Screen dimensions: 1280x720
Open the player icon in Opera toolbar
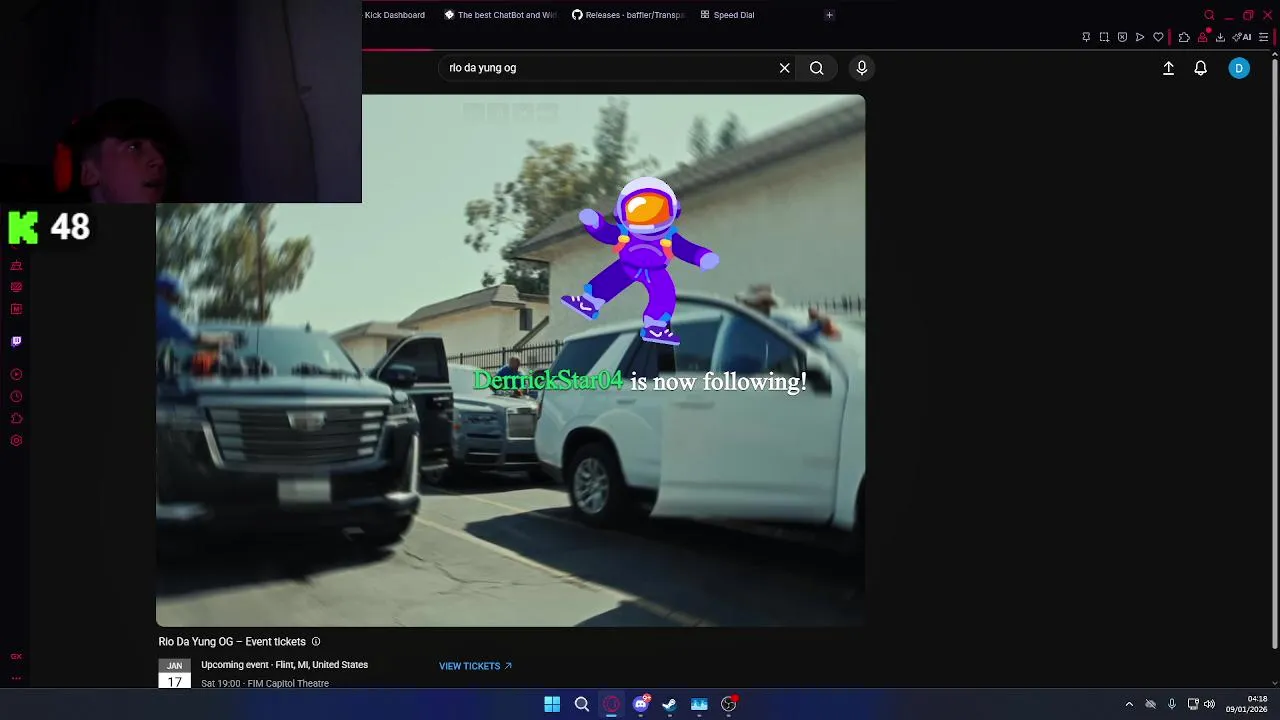1140,37
